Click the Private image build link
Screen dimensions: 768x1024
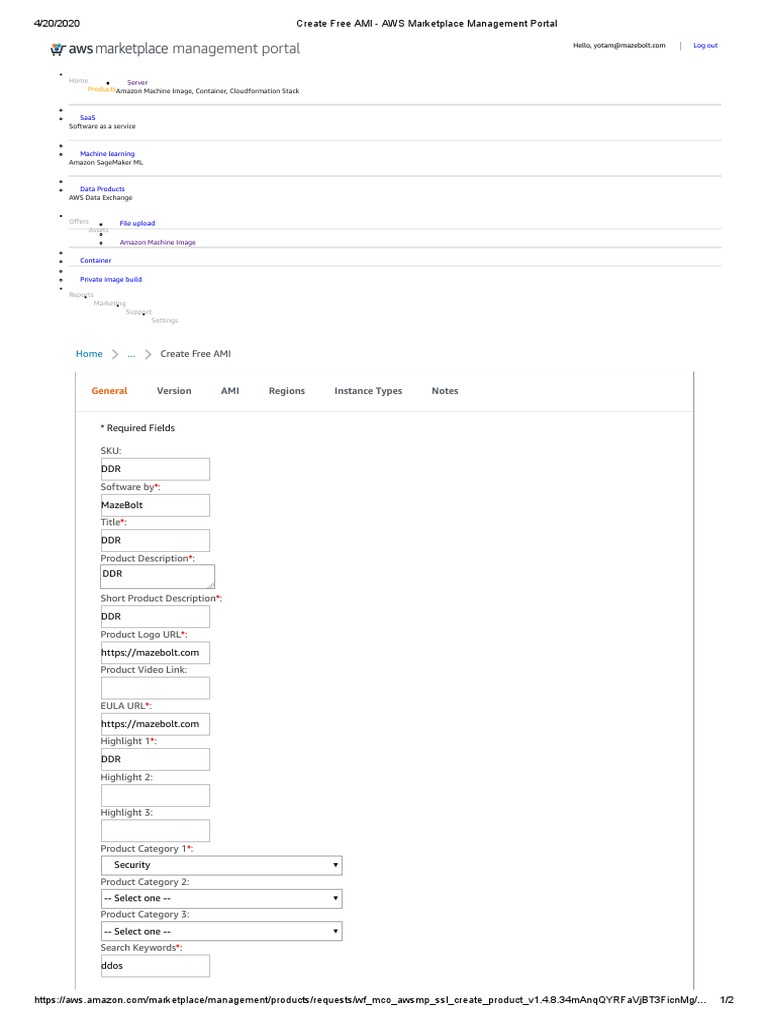[111, 280]
